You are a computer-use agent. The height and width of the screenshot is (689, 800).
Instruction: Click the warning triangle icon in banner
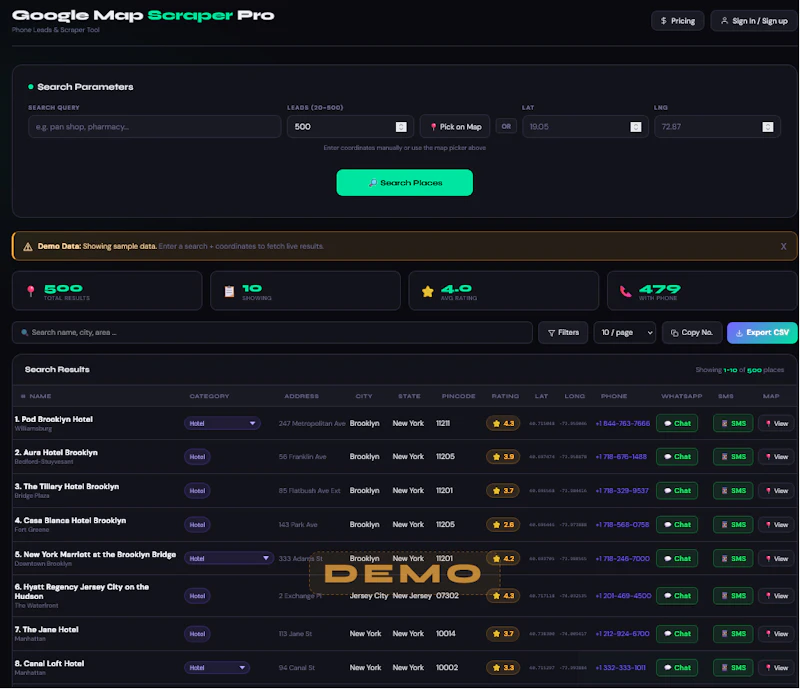click(x=28, y=247)
